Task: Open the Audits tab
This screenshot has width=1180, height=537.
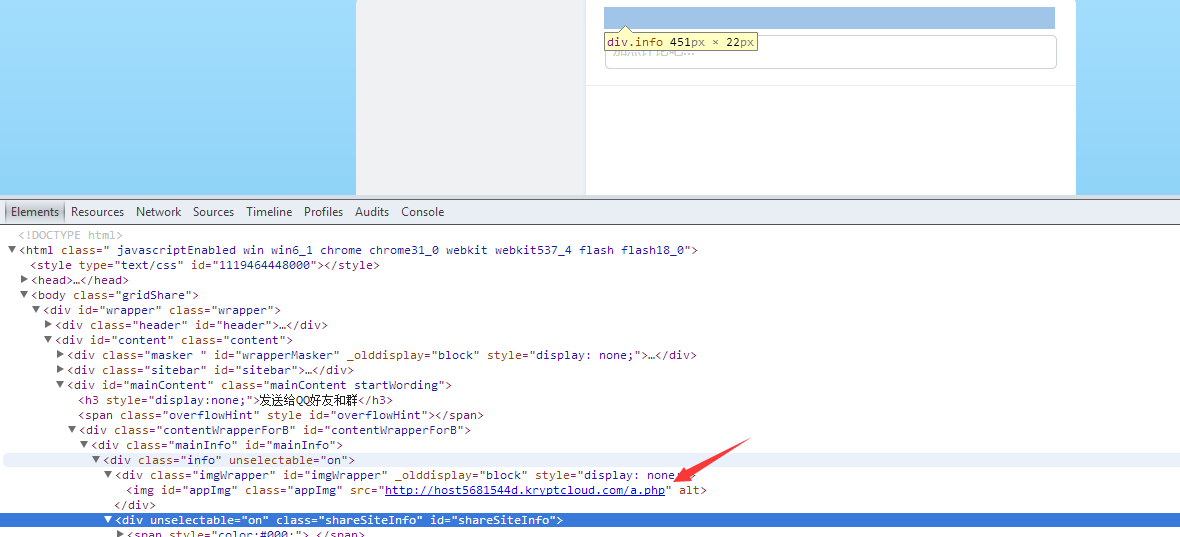Action: [x=372, y=212]
